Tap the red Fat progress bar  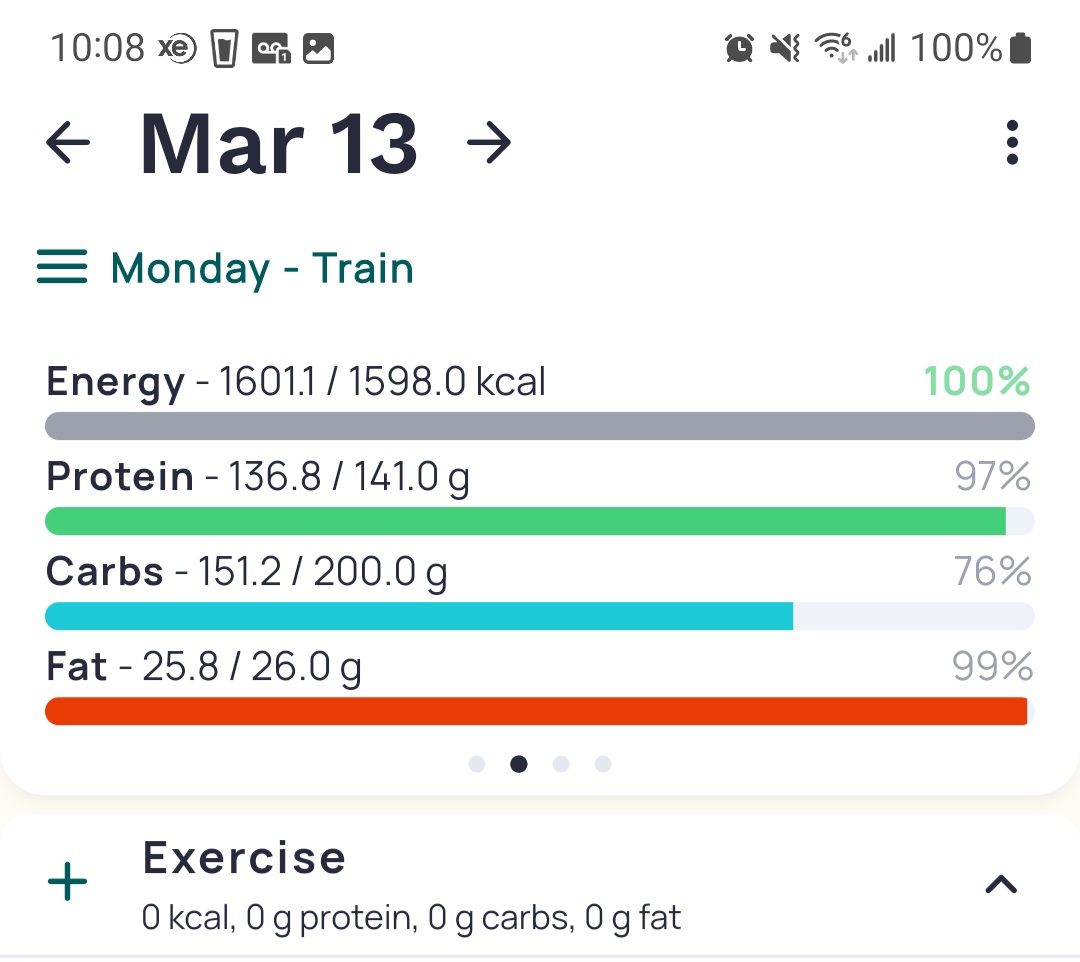(539, 711)
